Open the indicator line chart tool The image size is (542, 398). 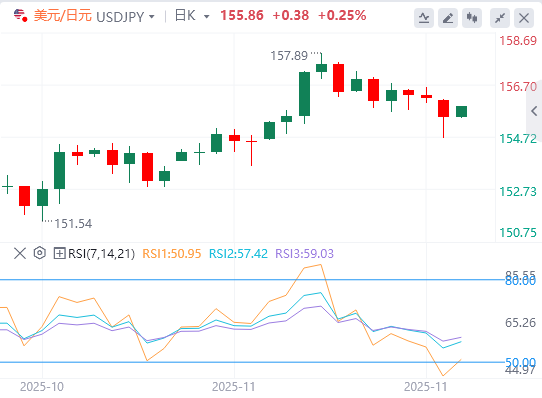424,18
